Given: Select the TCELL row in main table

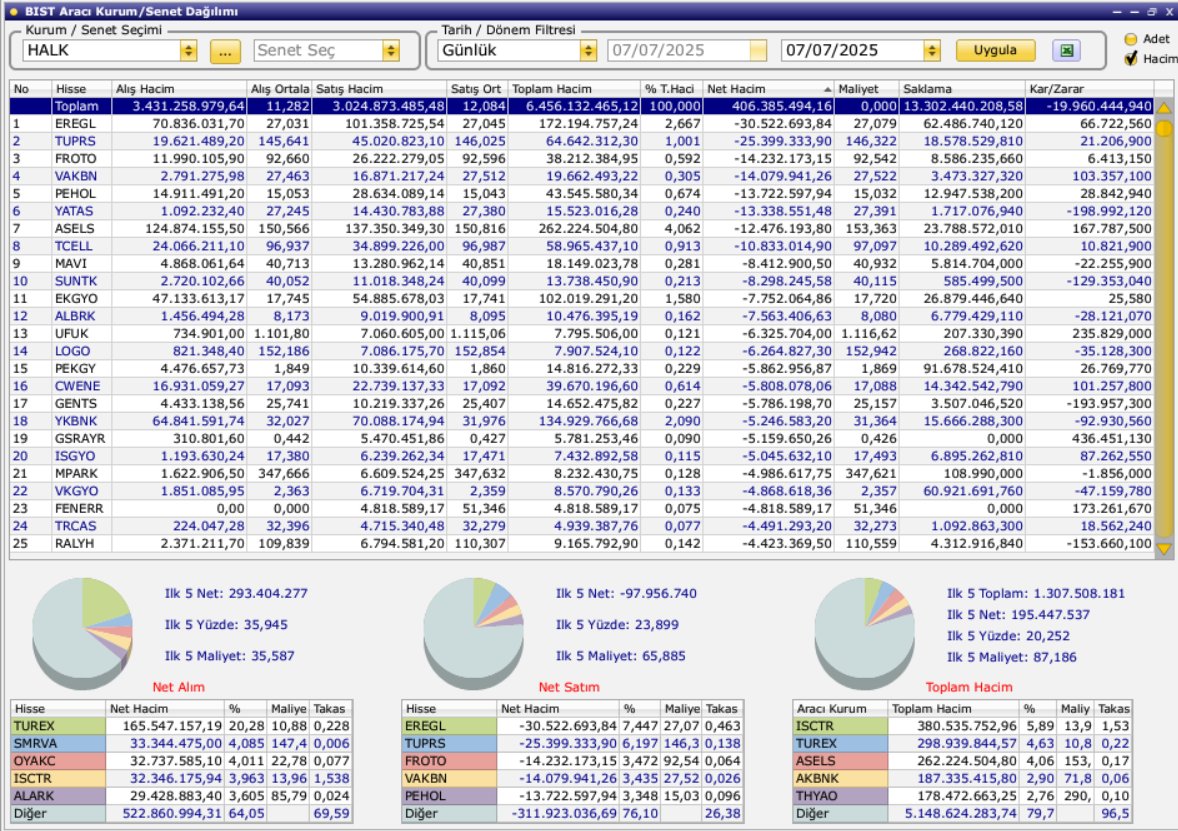Looking at the screenshot, I should 581,246.
